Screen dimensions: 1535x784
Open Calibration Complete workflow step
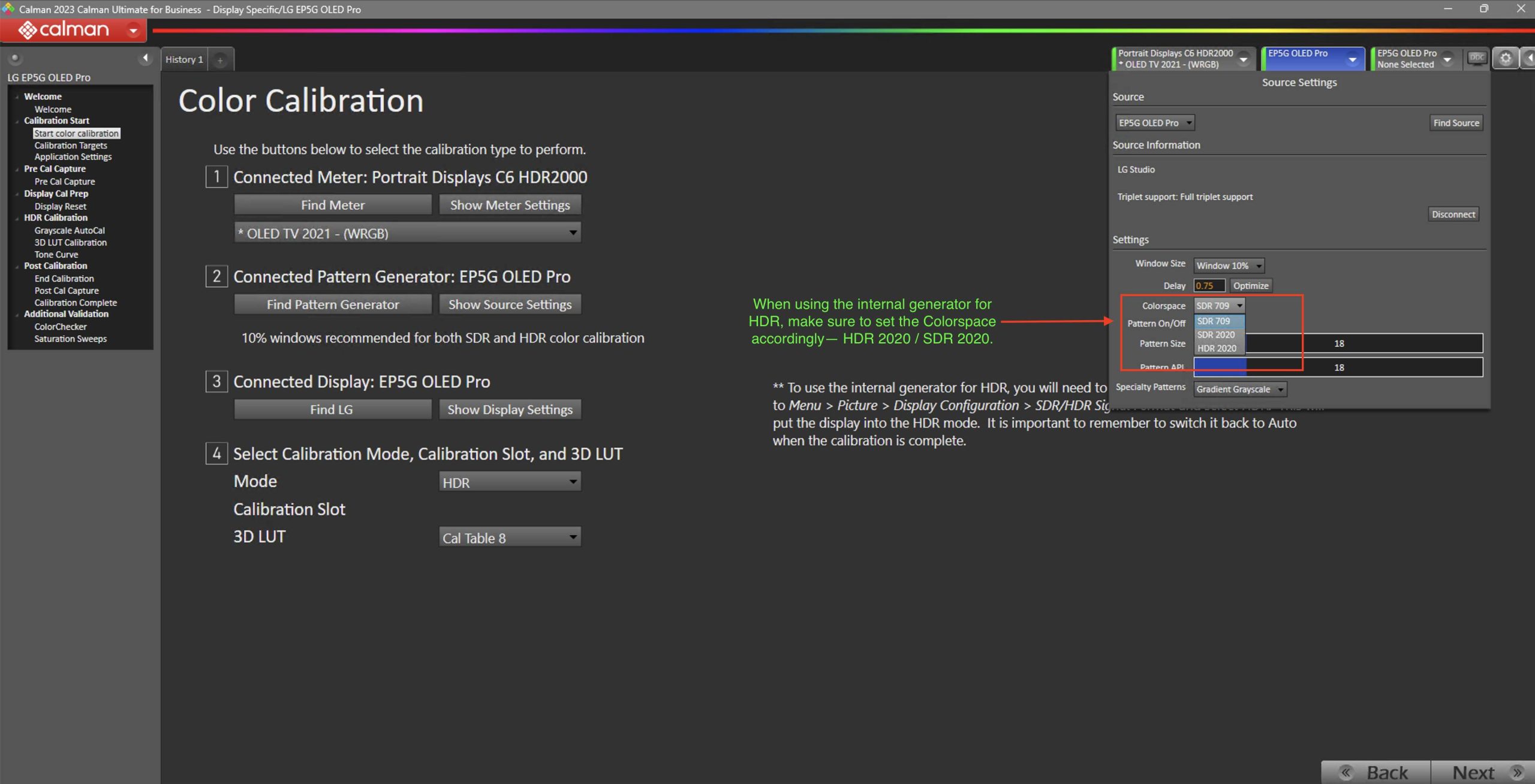click(76, 303)
